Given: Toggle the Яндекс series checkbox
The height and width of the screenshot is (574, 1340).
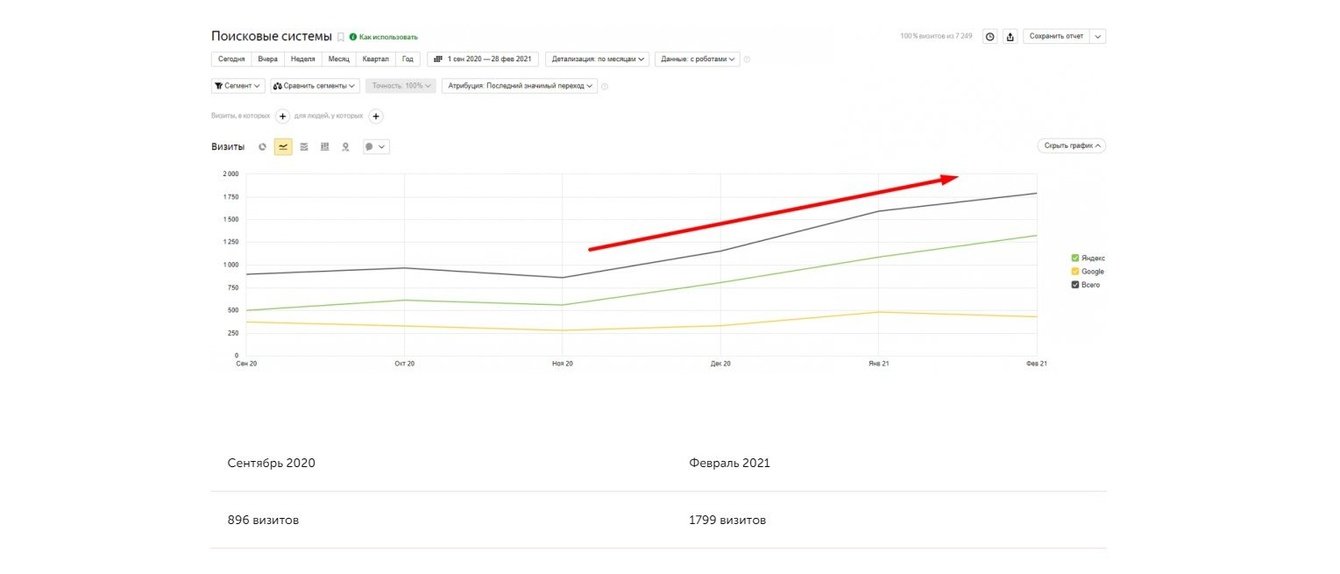Looking at the screenshot, I should click(x=1075, y=258).
